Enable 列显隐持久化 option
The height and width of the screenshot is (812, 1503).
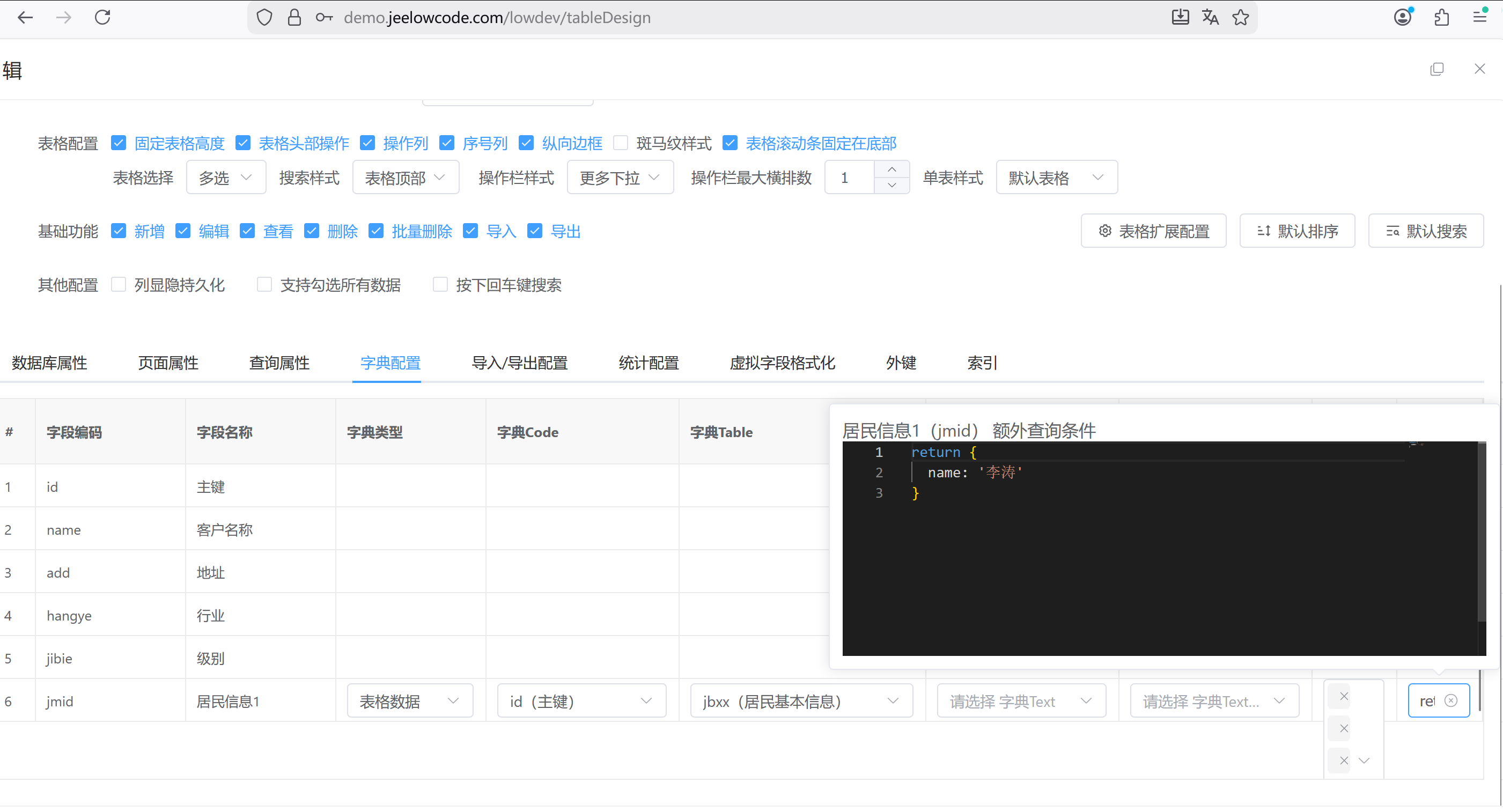tap(119, 285)
